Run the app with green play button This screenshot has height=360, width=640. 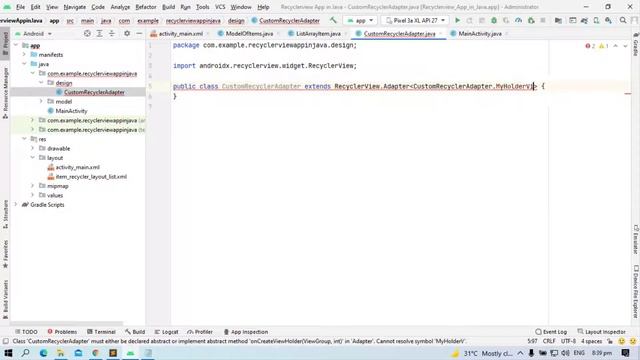[457, 20]
